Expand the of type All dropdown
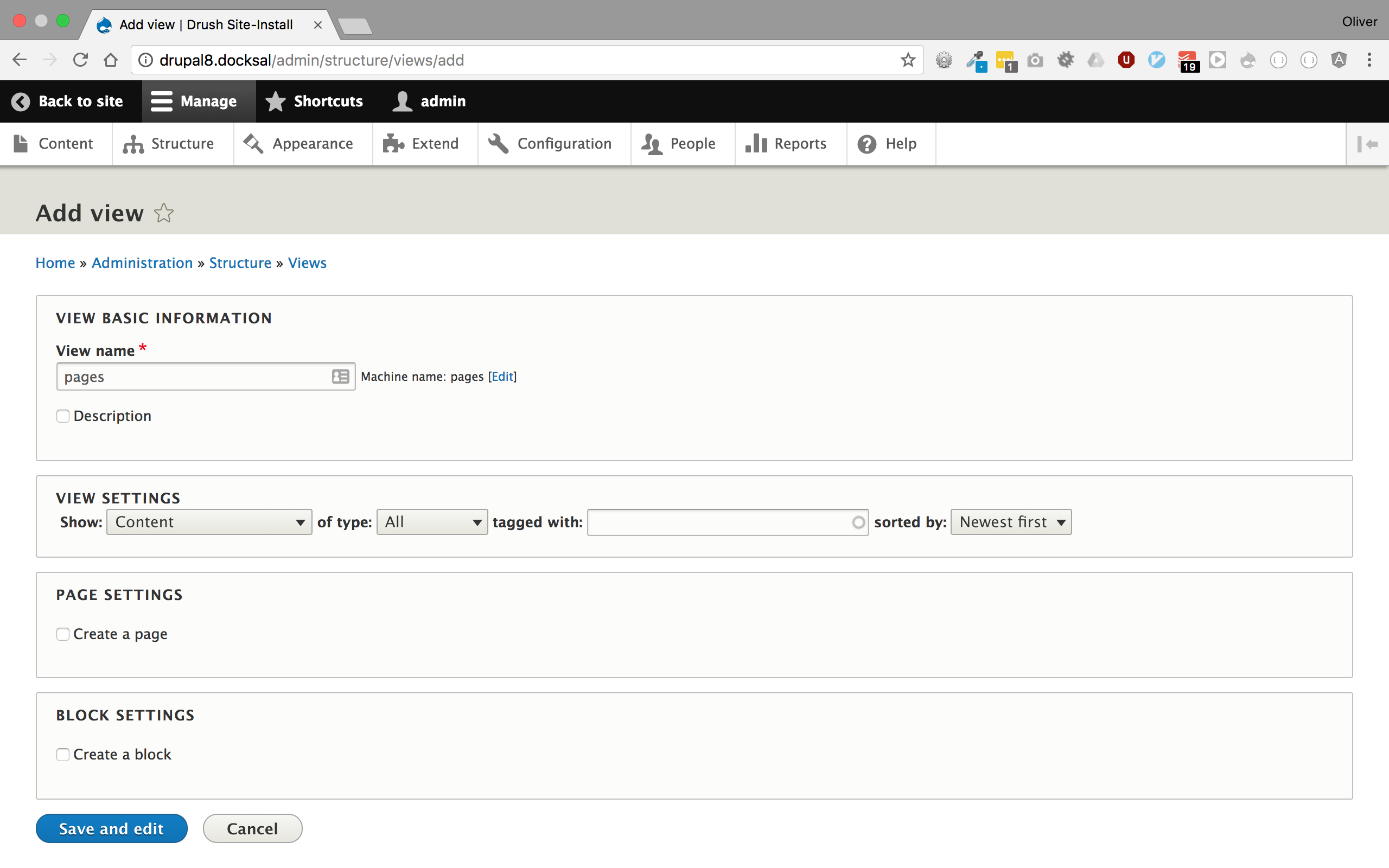 coord(432,522)
